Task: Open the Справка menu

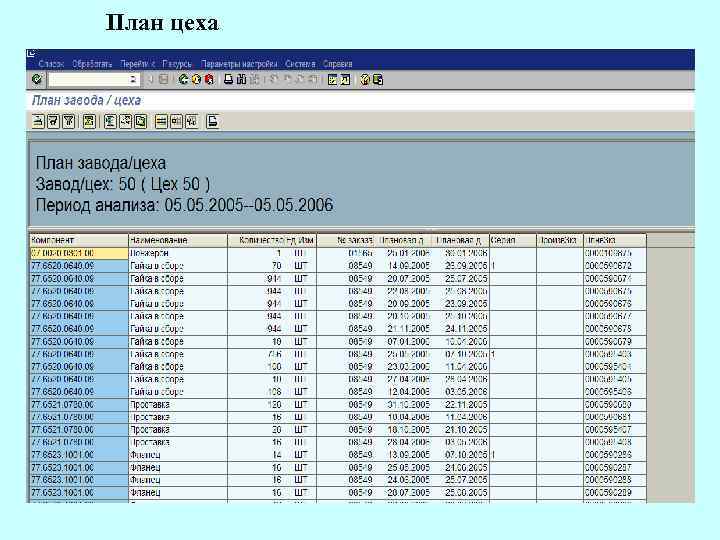Action: (338, 64)
